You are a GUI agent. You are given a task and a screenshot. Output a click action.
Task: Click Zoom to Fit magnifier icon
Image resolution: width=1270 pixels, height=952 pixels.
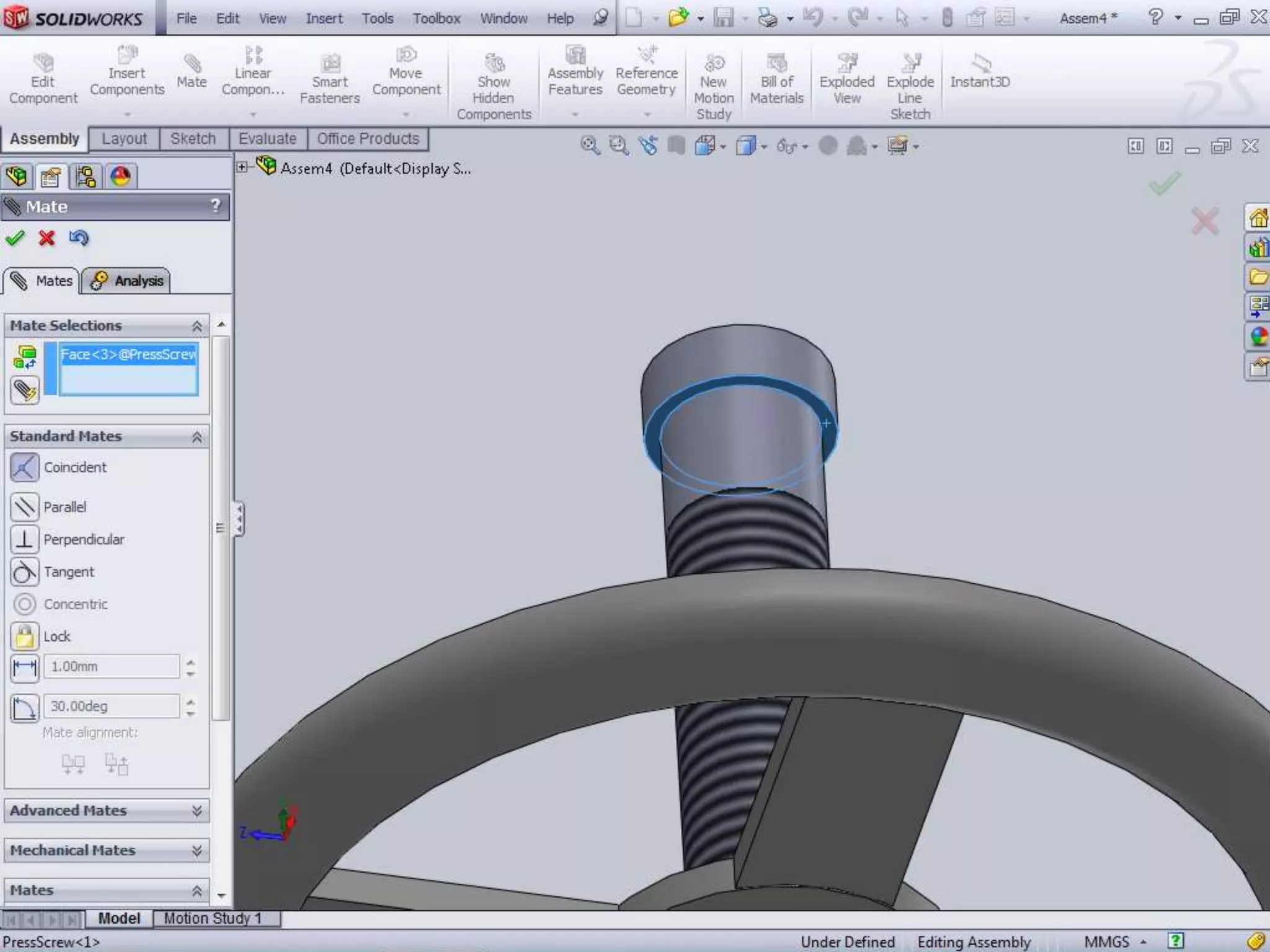(590, 146)
